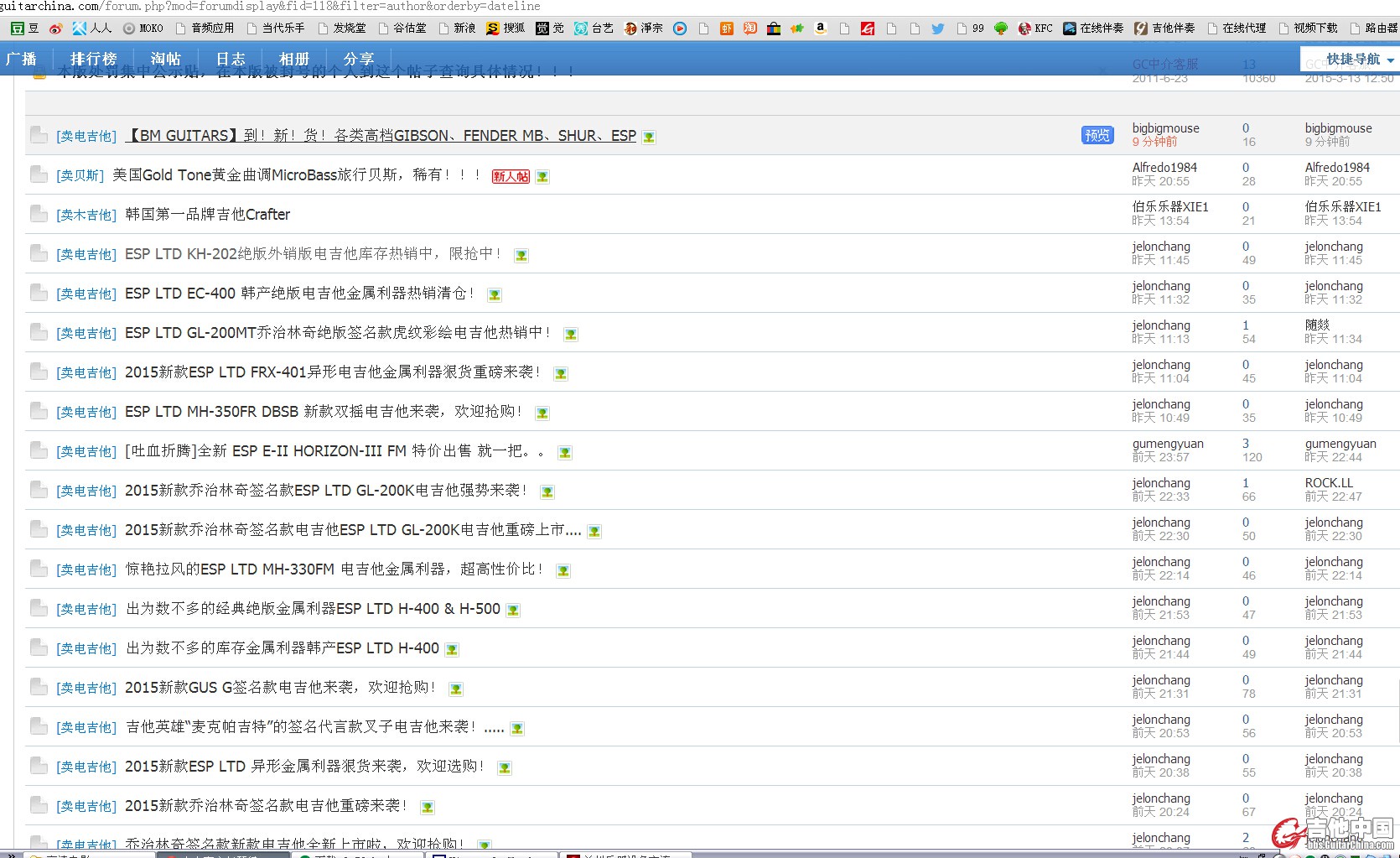Click image icon after ESP LTD H-400 thread

(452, 650)
